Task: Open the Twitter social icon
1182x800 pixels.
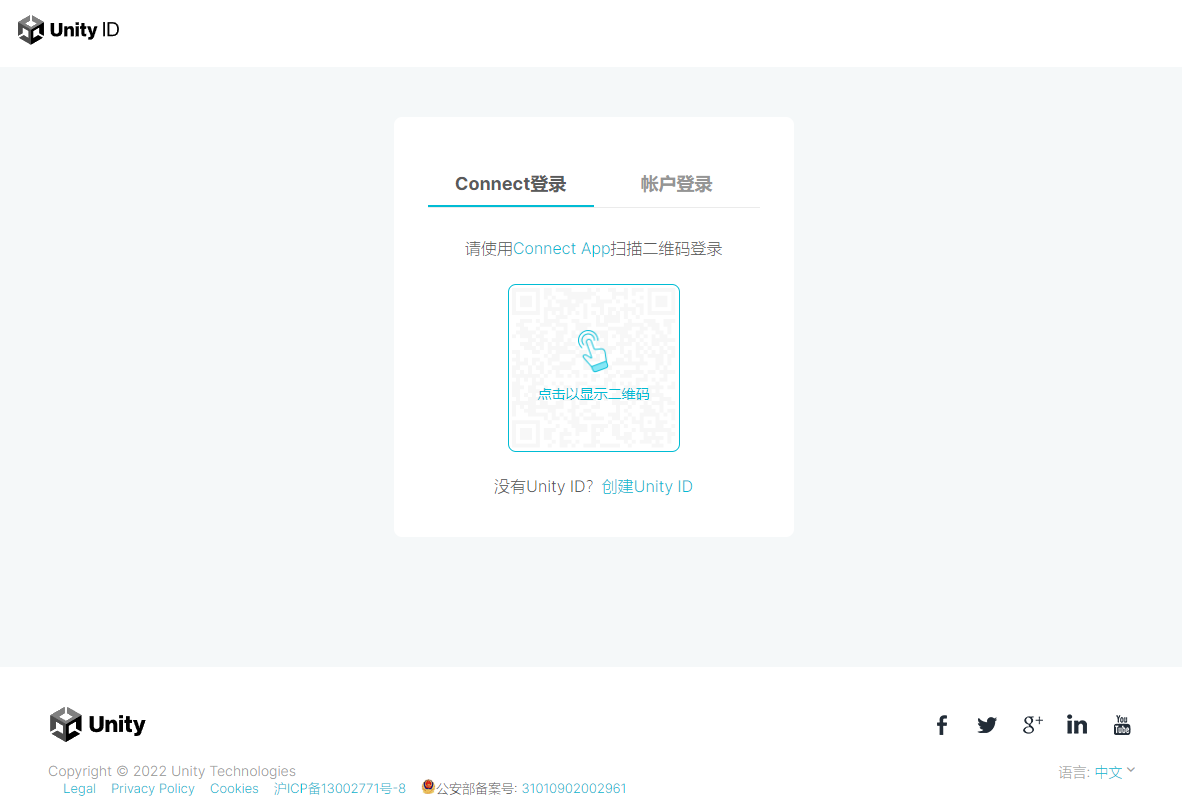Action: point(987,725)
